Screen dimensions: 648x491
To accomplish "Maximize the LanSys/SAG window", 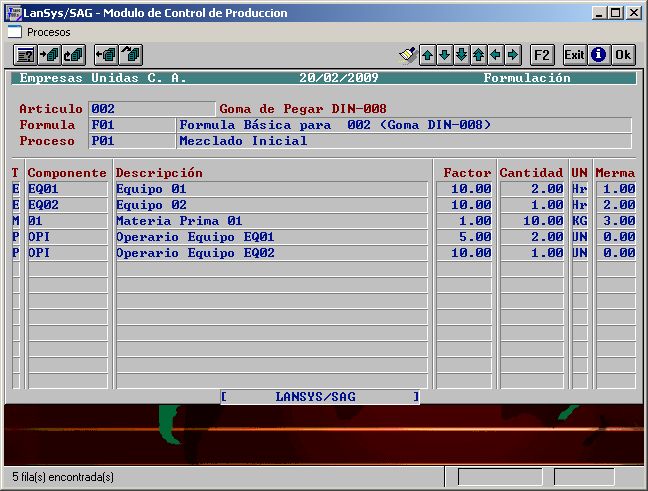I will tap(615, 13).
